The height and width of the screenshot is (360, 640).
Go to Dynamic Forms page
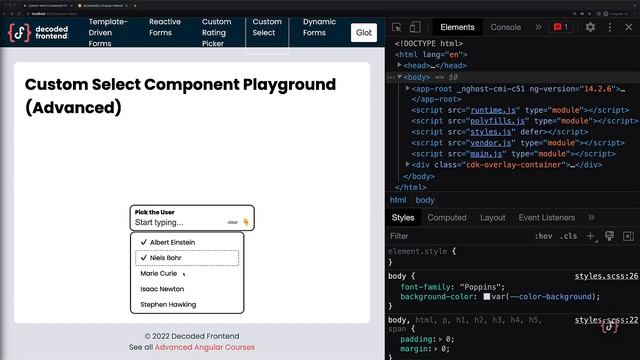(319, 27)
